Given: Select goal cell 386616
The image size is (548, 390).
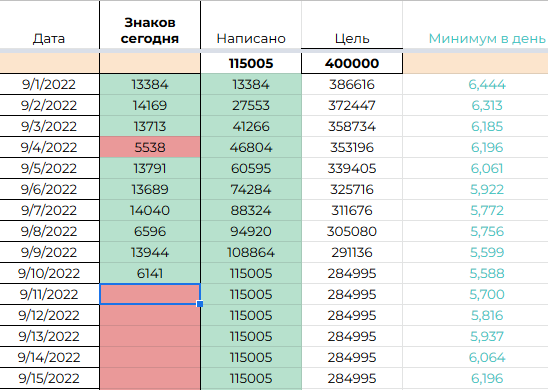Looking at the screenshot, I should (x=352, y=84).
